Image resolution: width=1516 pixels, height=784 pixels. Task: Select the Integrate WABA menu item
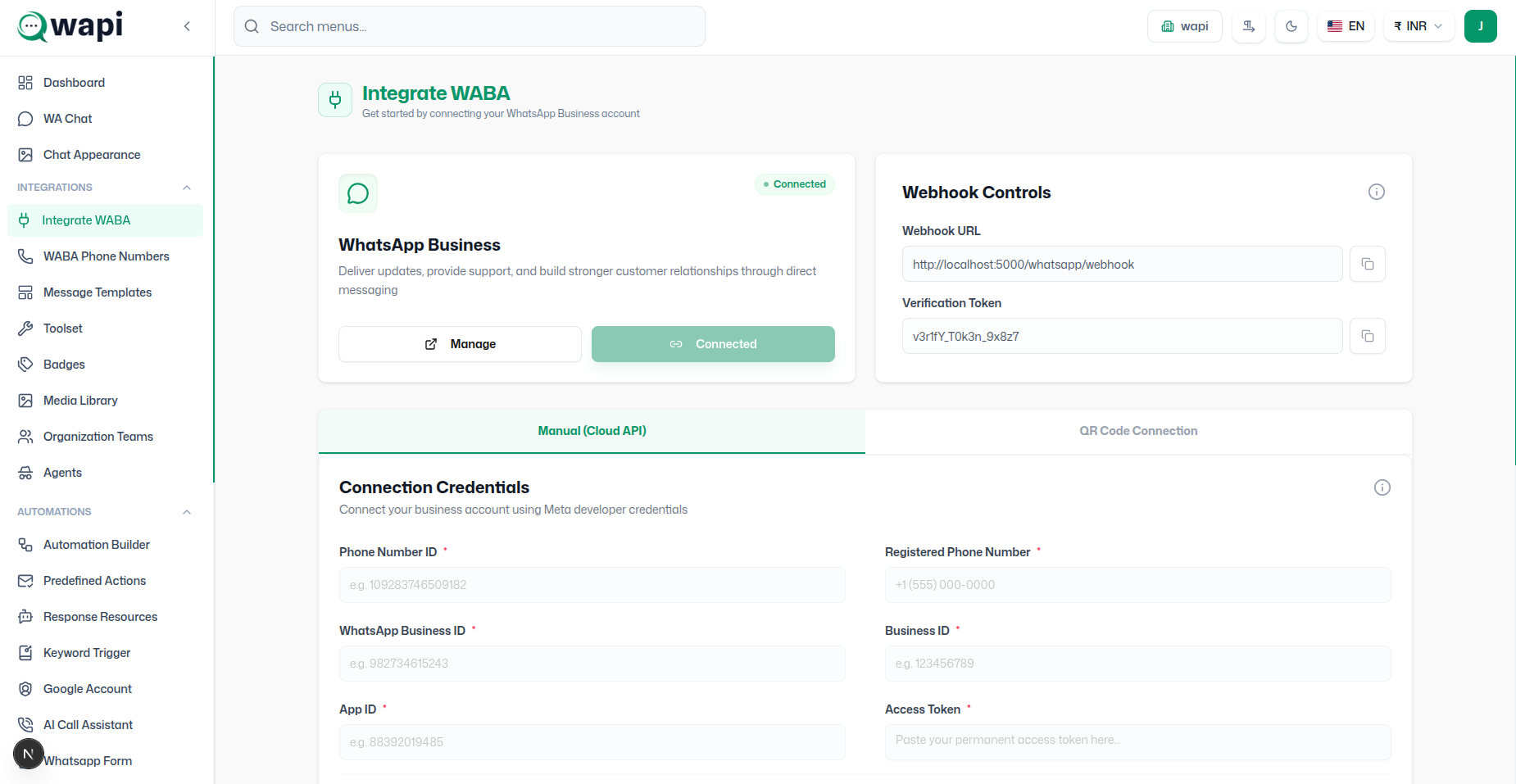[105, 220]
